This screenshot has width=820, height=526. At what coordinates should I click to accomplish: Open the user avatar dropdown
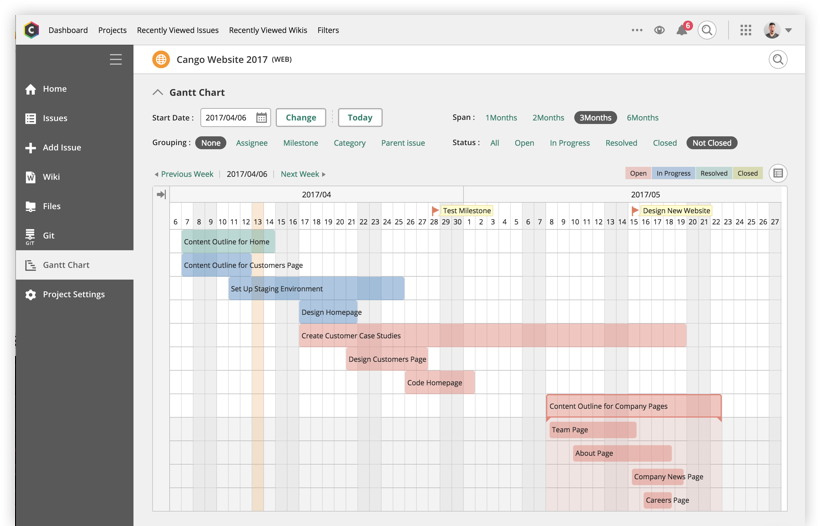778,30
